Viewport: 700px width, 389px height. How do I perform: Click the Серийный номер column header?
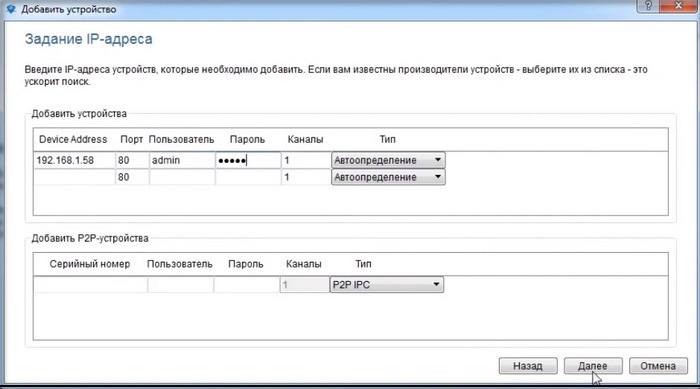click(x=90, y=264)
